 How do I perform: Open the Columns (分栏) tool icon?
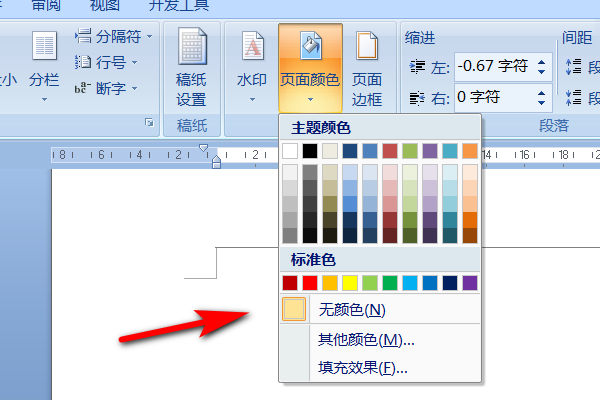(44, 46)
